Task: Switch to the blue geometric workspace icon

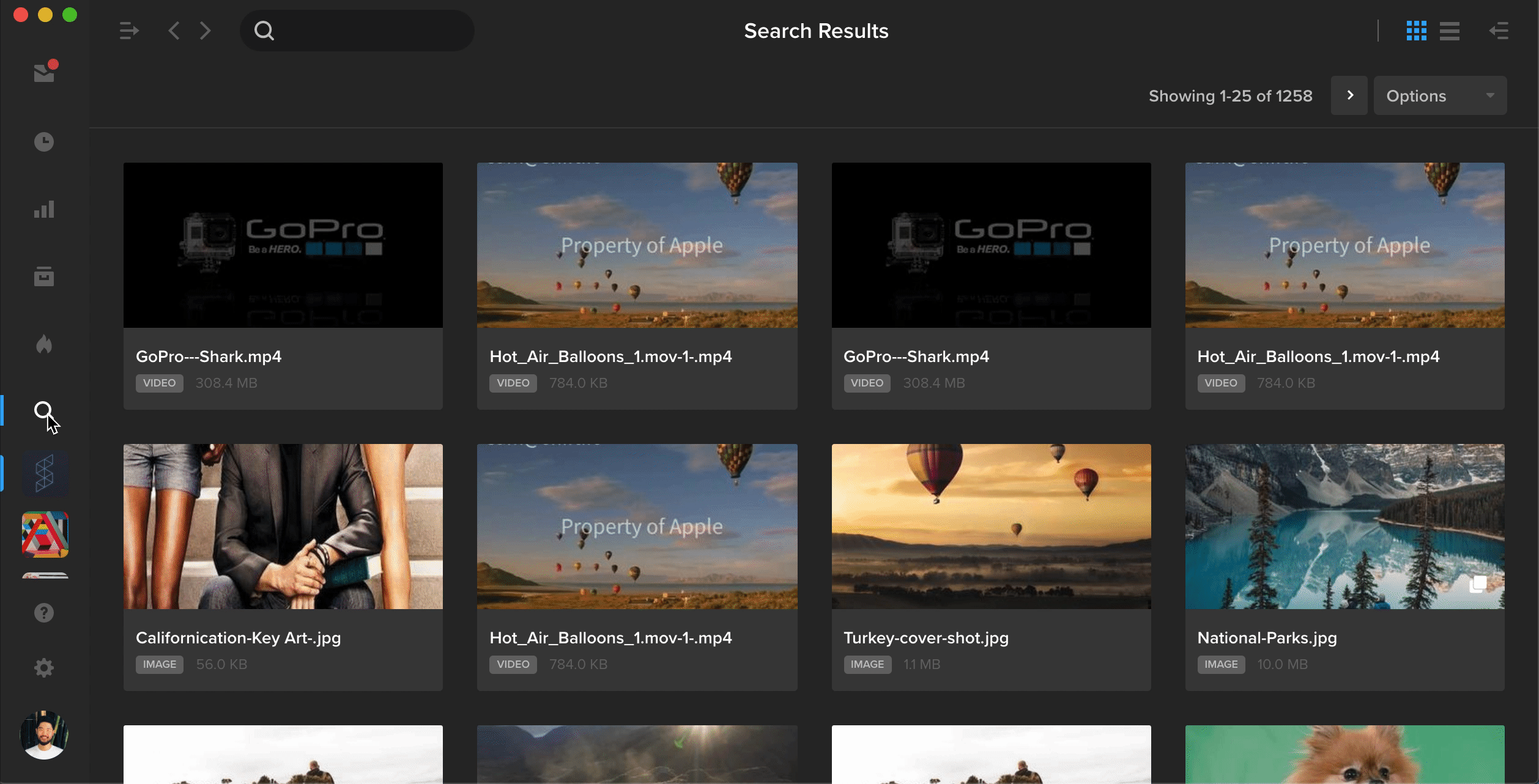Action: tap(45, 473)
